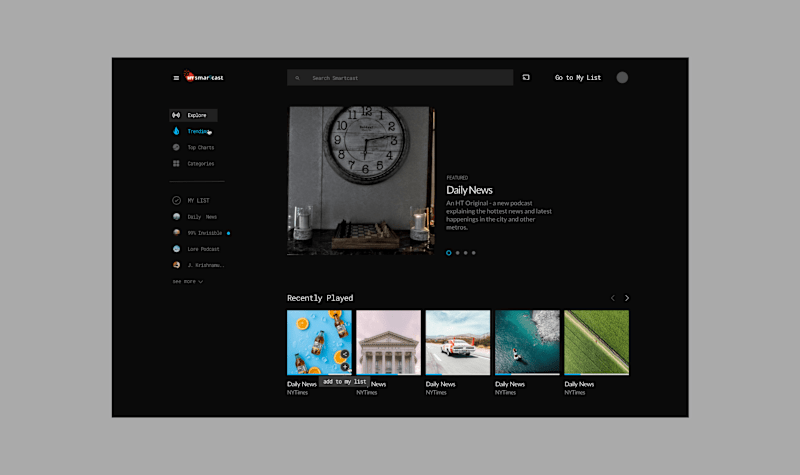Expand the see more list
Viewport: 800px width, 475px height.
(188, 282)
